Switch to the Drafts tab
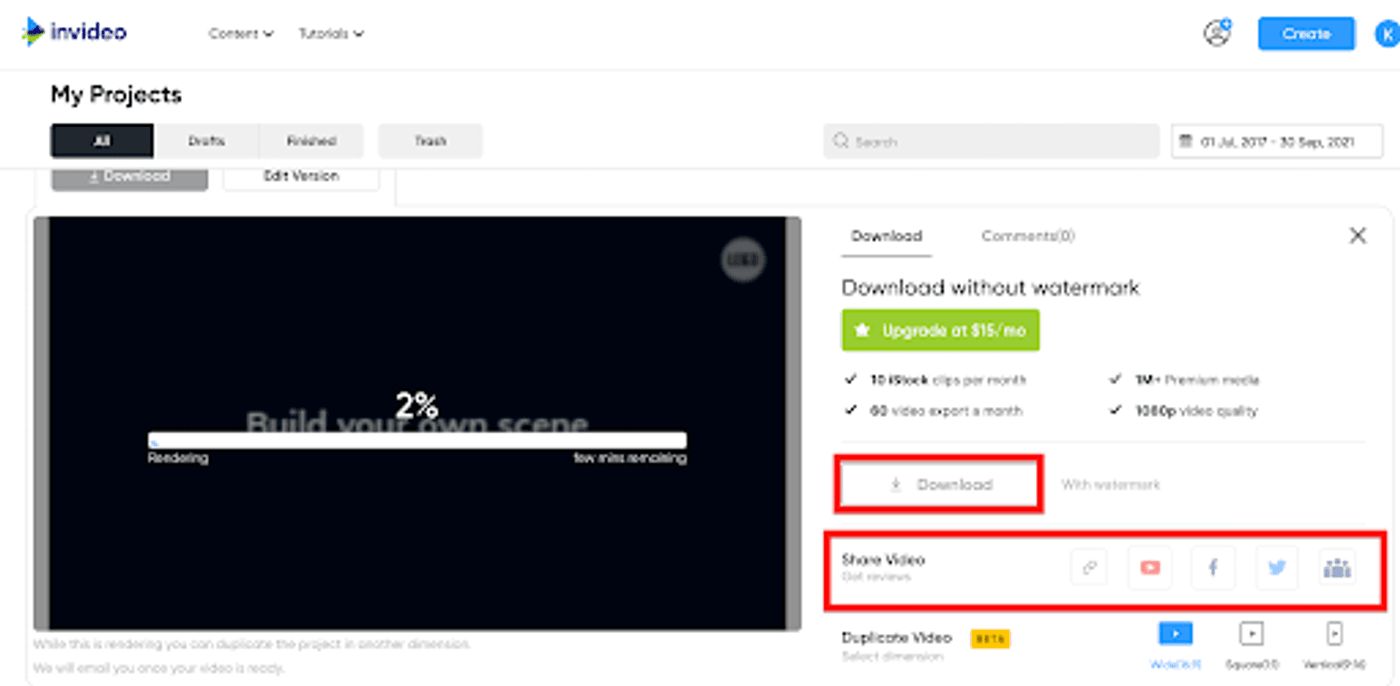Image resolution: width=1400 pixels, height=686 pixels. [206, 141]
